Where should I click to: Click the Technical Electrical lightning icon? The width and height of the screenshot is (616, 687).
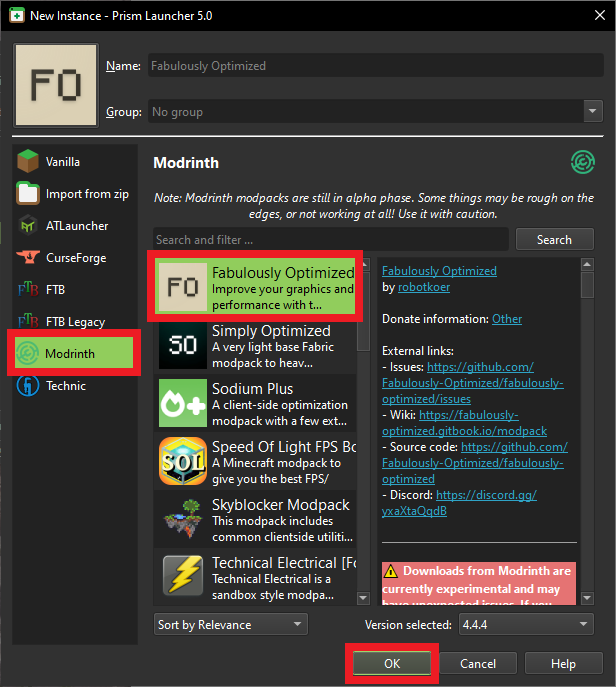click(x=183, y=576)
